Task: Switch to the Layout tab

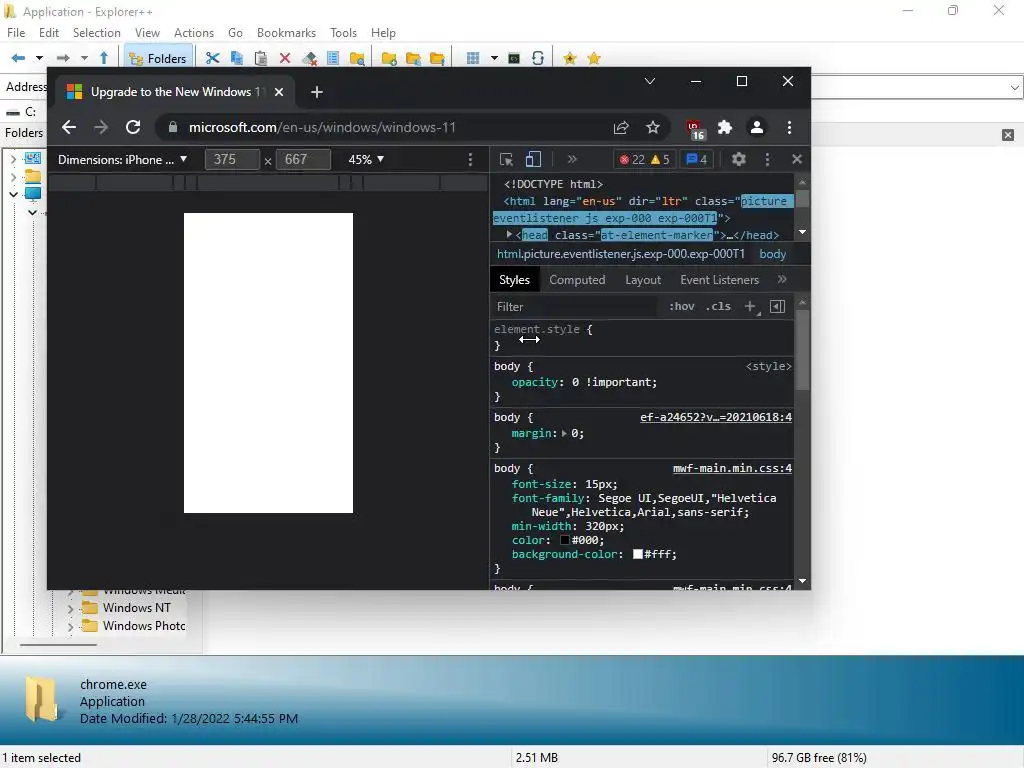Action: tap(643, 280)
